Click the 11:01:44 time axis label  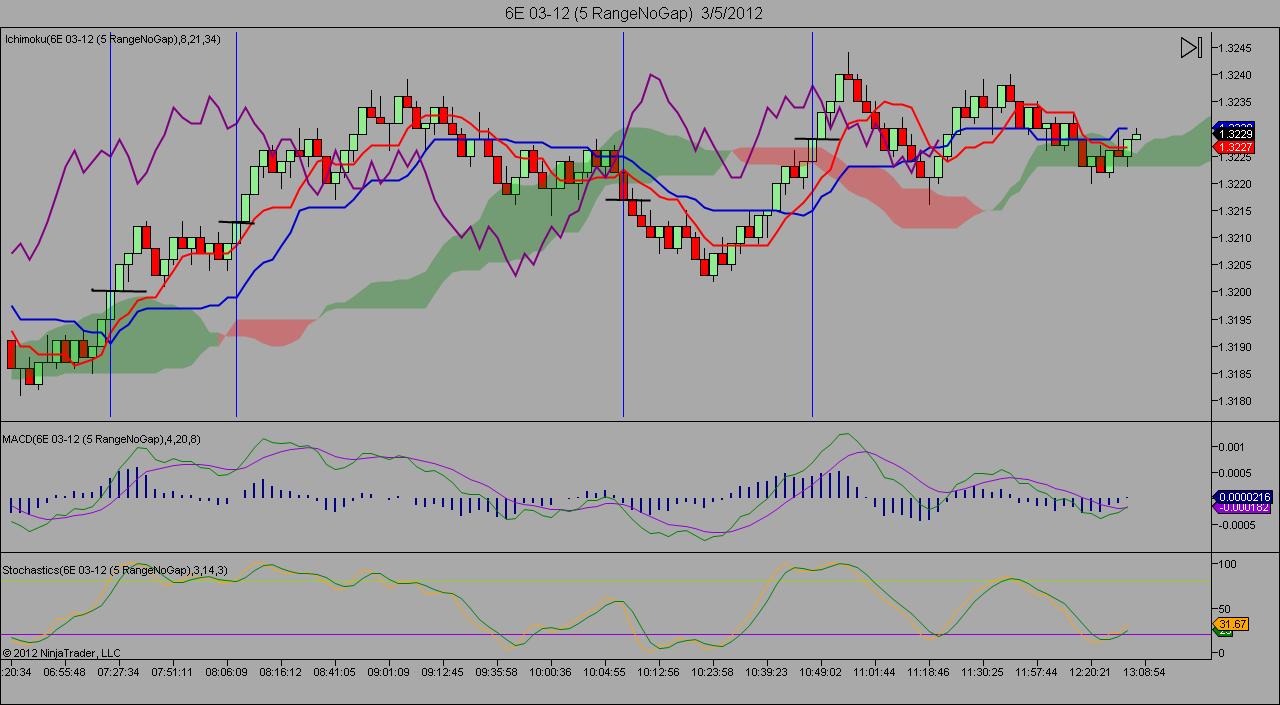point(874,672)
